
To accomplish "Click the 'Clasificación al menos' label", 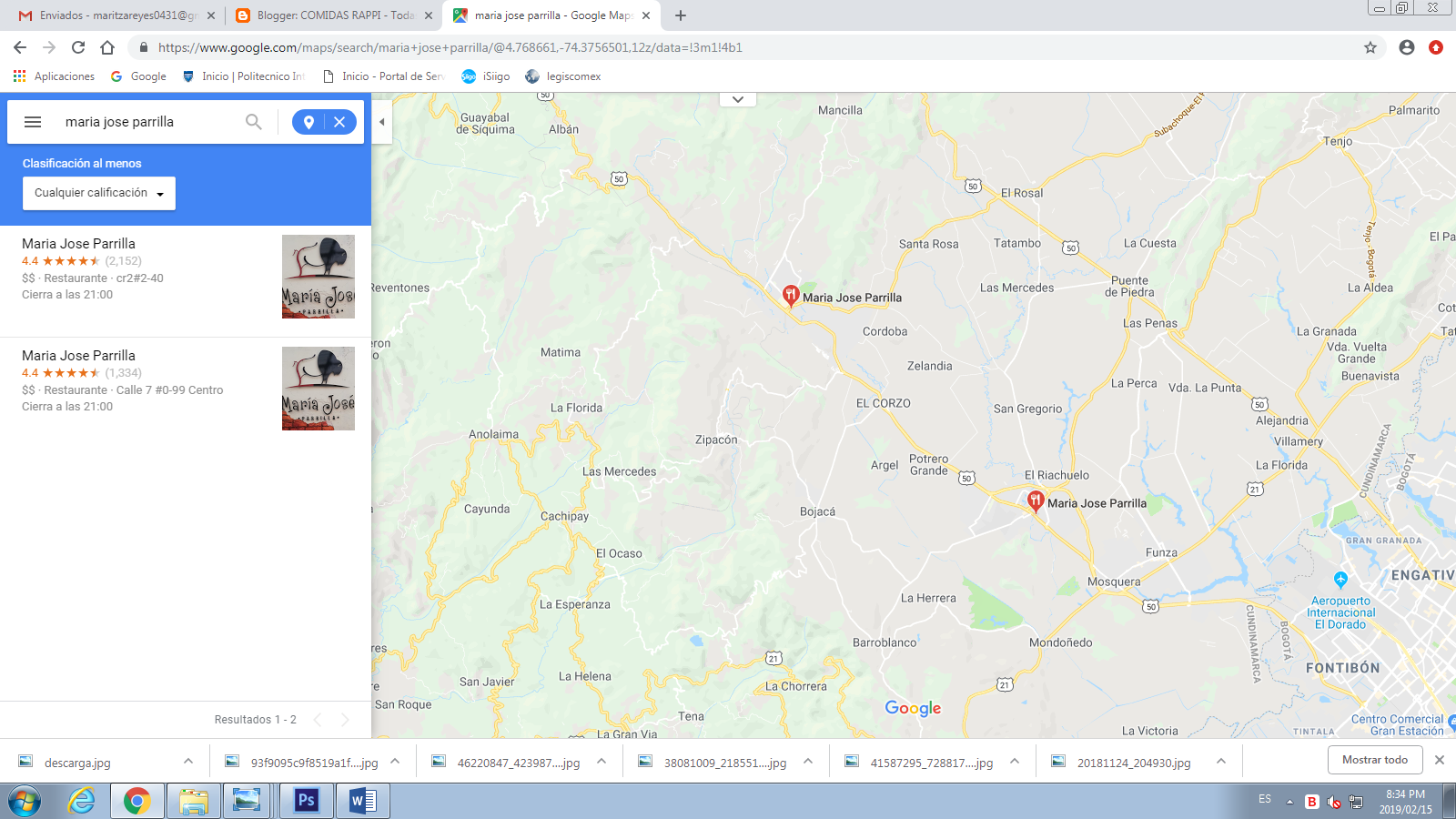I will [x=82, y=164].
